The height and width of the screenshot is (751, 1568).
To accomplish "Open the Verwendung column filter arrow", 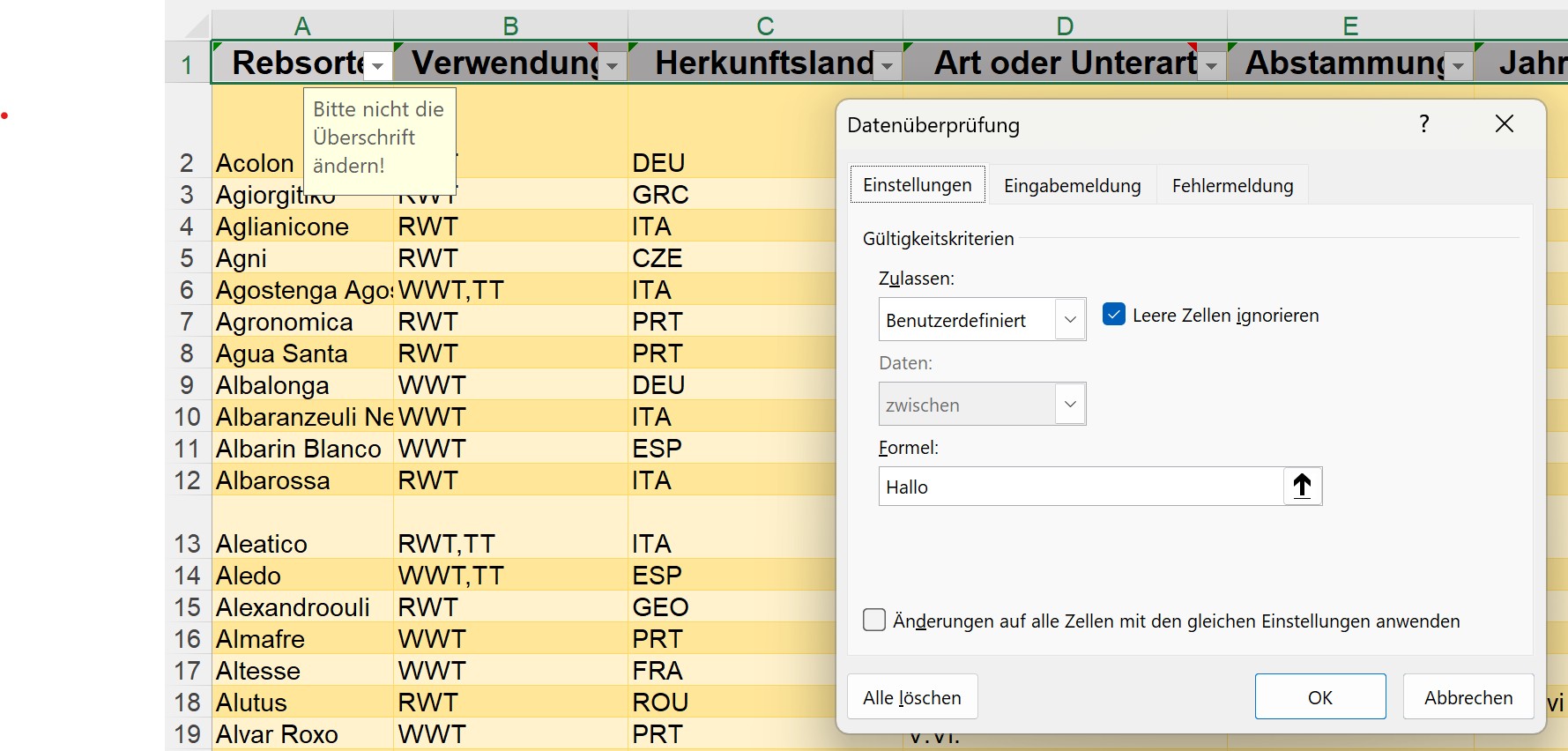I will point(613,66).
